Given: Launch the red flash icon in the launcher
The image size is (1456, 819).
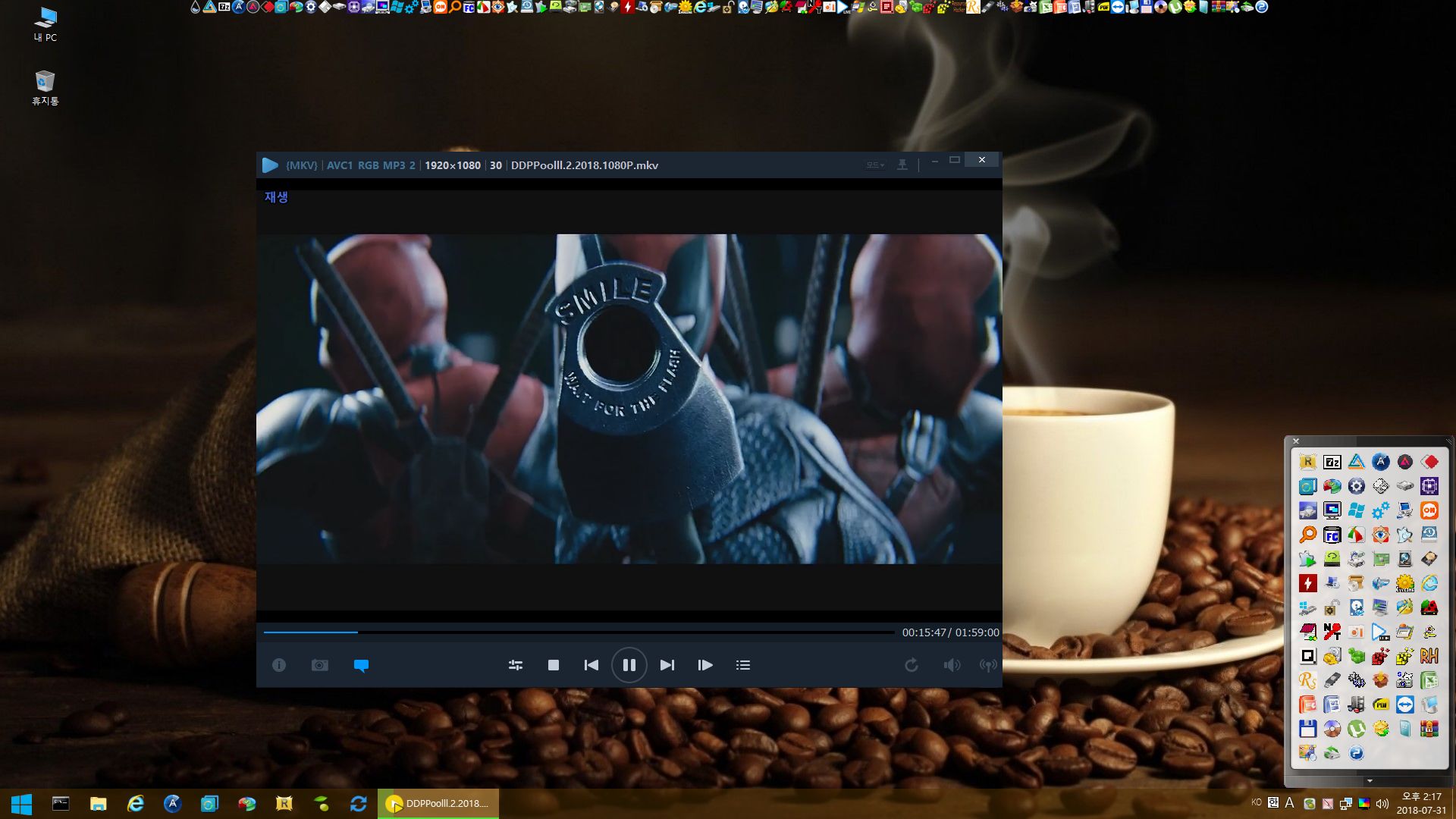Looking at the screenshot, I should (1307, 583).
